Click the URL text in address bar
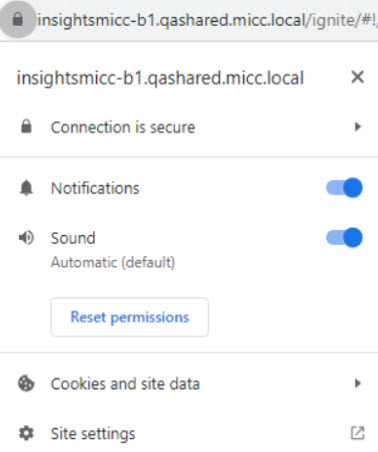The image size is (378, 452). pyautogui.click(x=207, y=20)
